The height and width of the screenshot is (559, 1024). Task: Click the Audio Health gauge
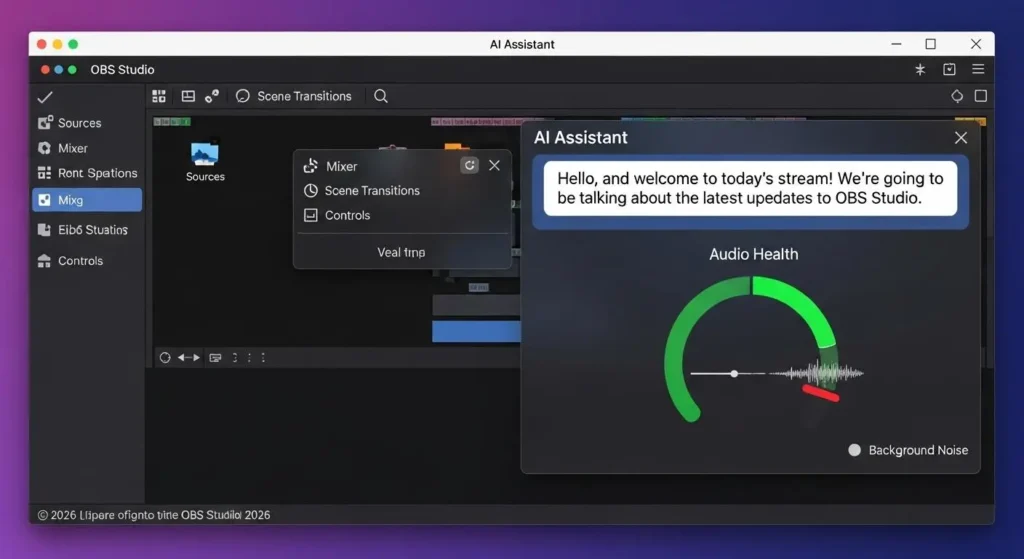[x=752, y=349]
